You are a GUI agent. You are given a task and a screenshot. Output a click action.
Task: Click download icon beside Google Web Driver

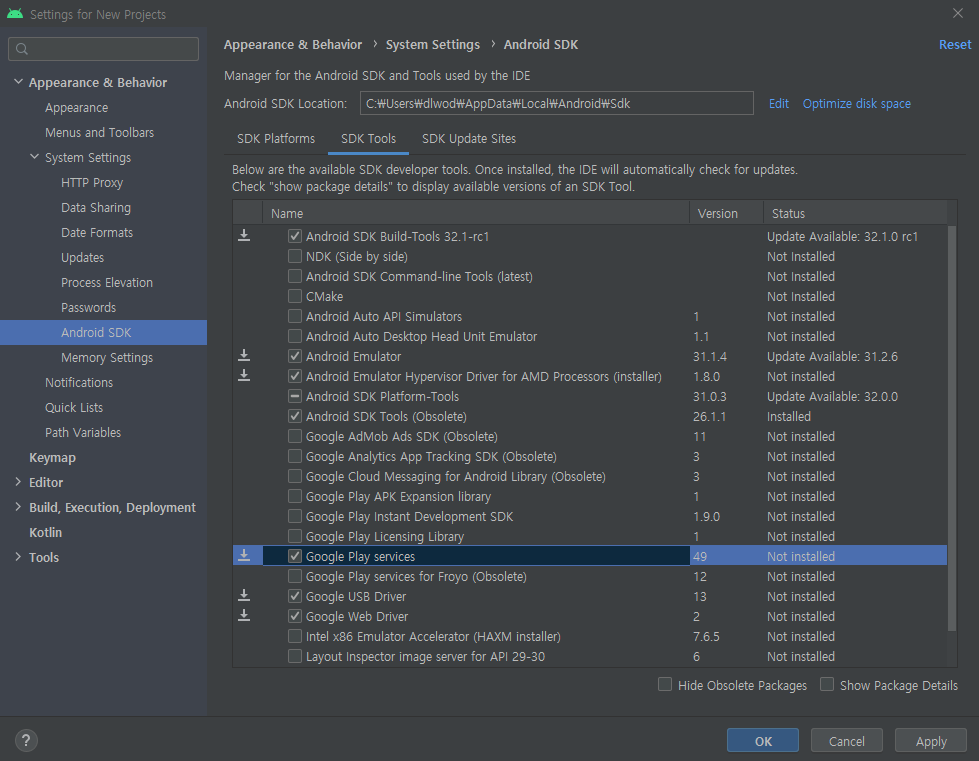tap(244, 615)
